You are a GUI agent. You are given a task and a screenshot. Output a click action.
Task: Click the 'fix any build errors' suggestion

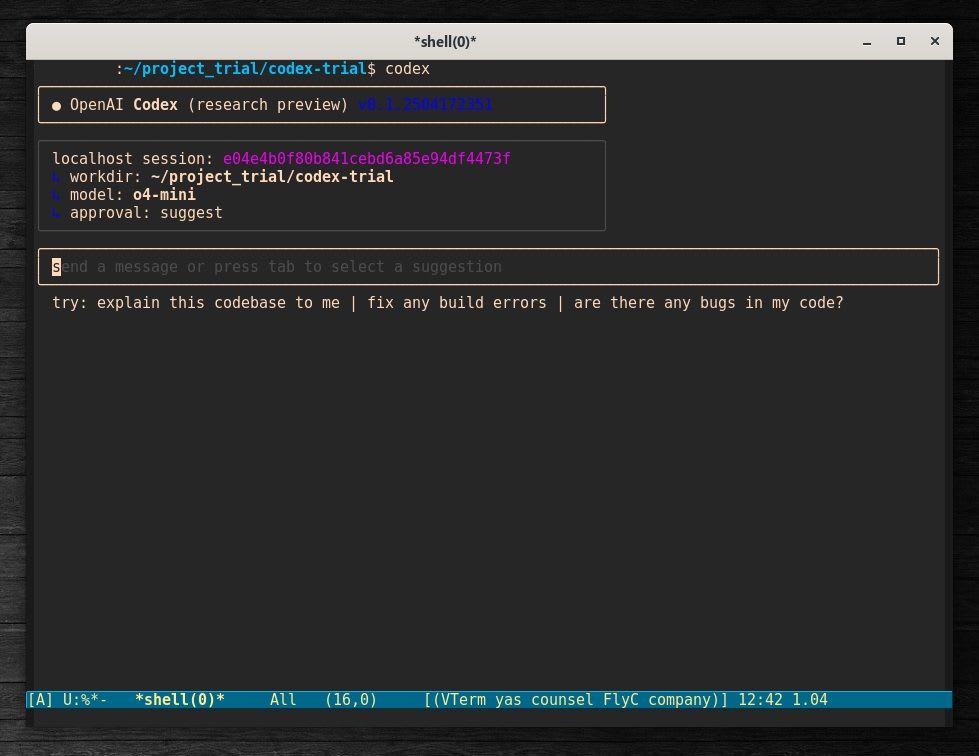pos(456,303)
